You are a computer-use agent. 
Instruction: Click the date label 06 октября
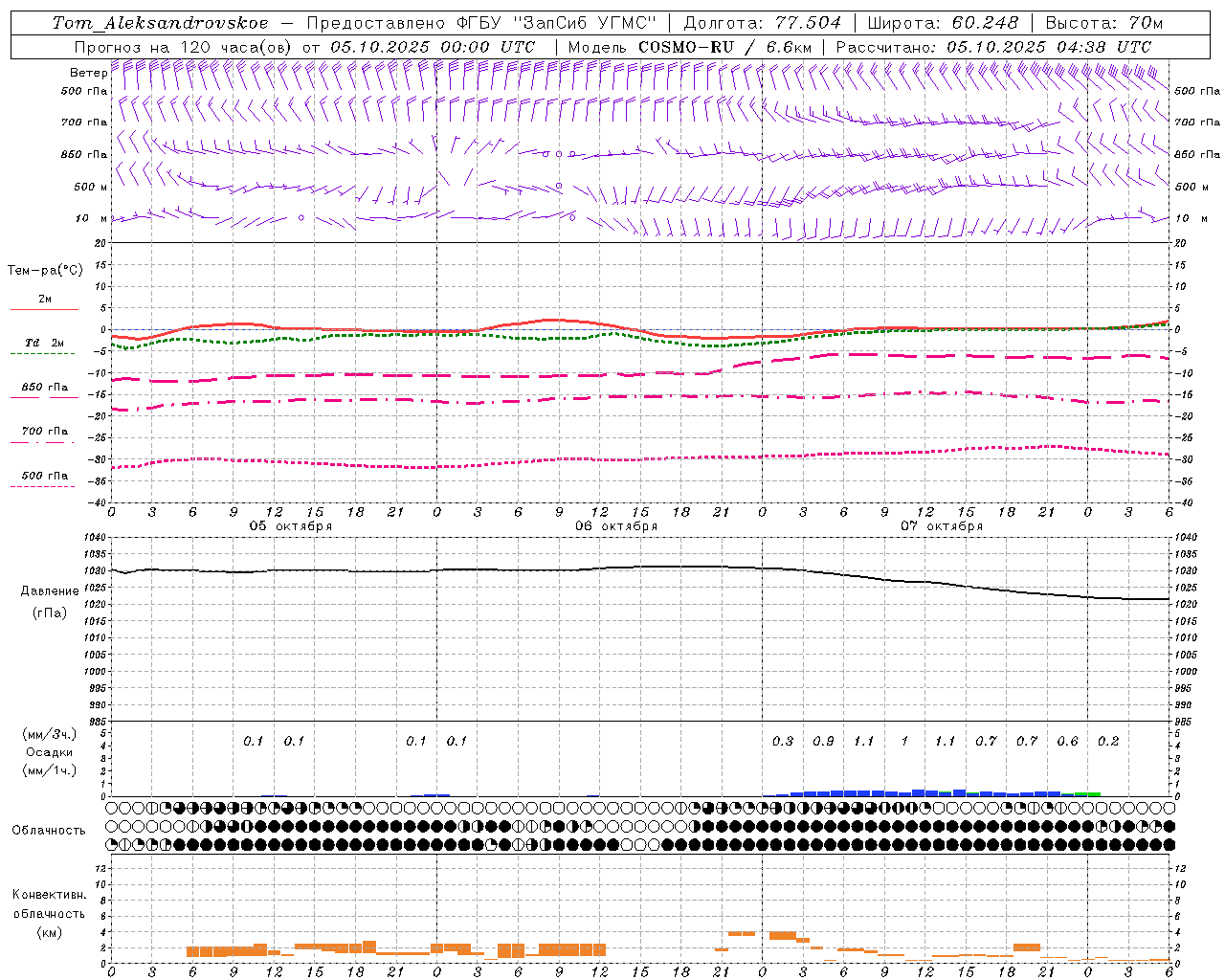click(616, 526)
